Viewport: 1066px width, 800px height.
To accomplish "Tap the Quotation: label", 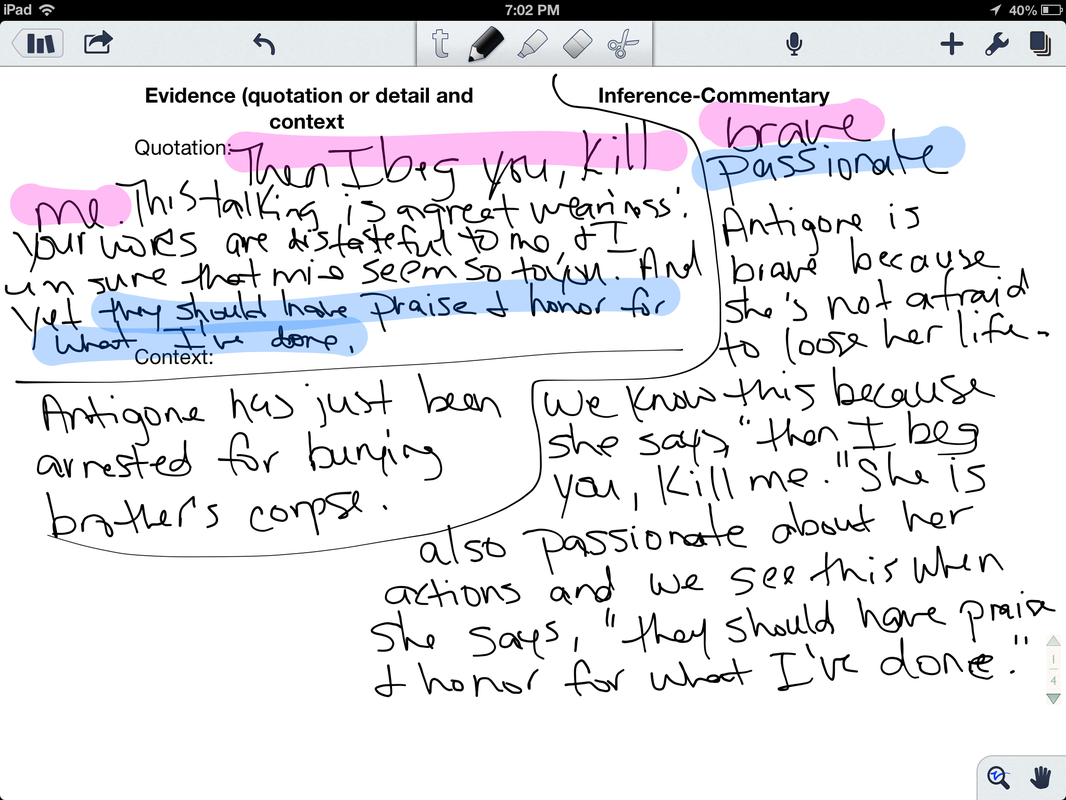I will point(182,147).
